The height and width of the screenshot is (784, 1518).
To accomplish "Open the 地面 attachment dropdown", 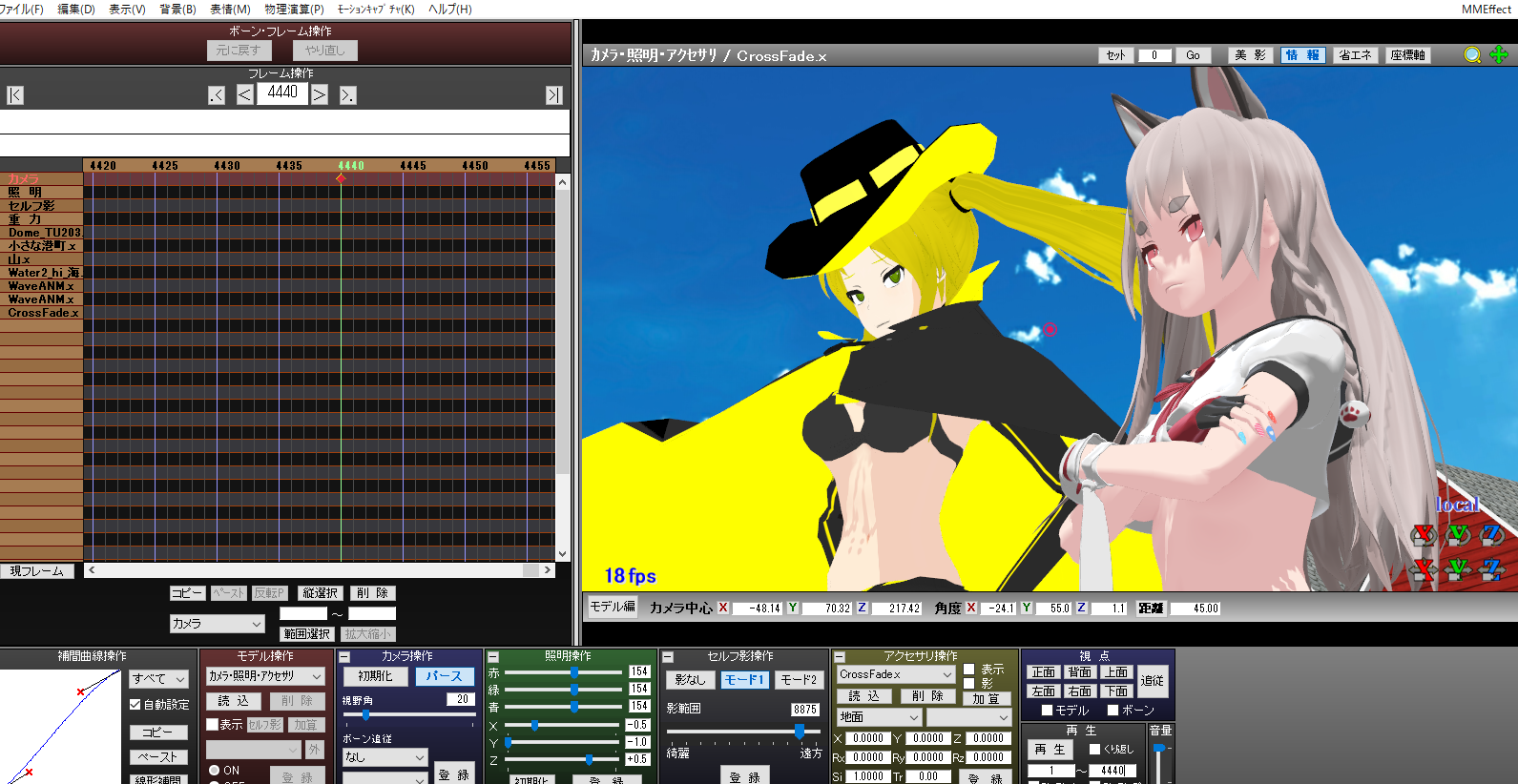I will pyautogui.click(x=880, y=717).
